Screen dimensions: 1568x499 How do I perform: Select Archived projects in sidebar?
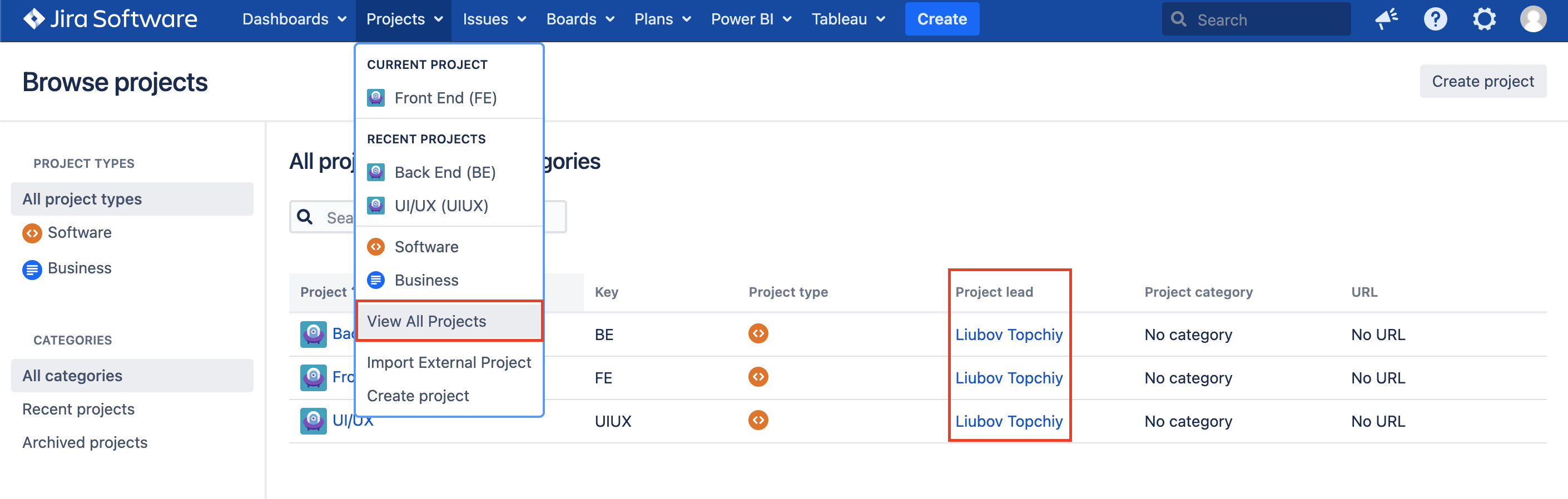pos(85,442)
